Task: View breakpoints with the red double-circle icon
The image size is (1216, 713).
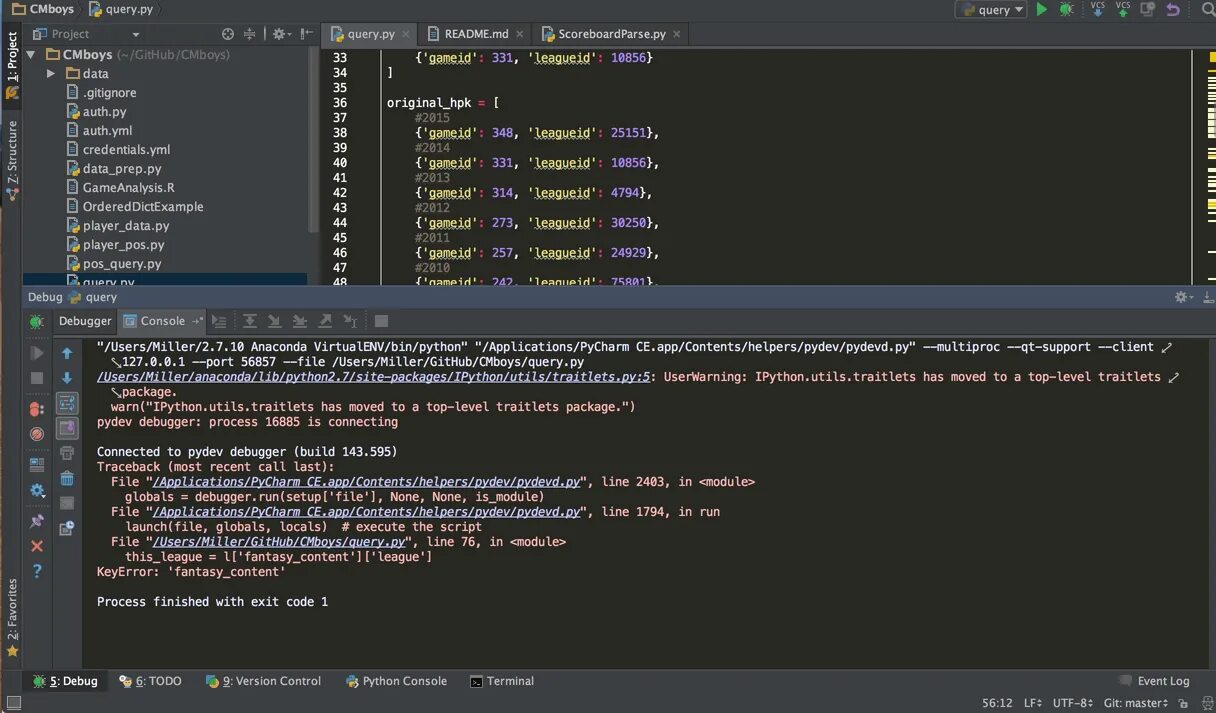Action: (x=37, y=409)
